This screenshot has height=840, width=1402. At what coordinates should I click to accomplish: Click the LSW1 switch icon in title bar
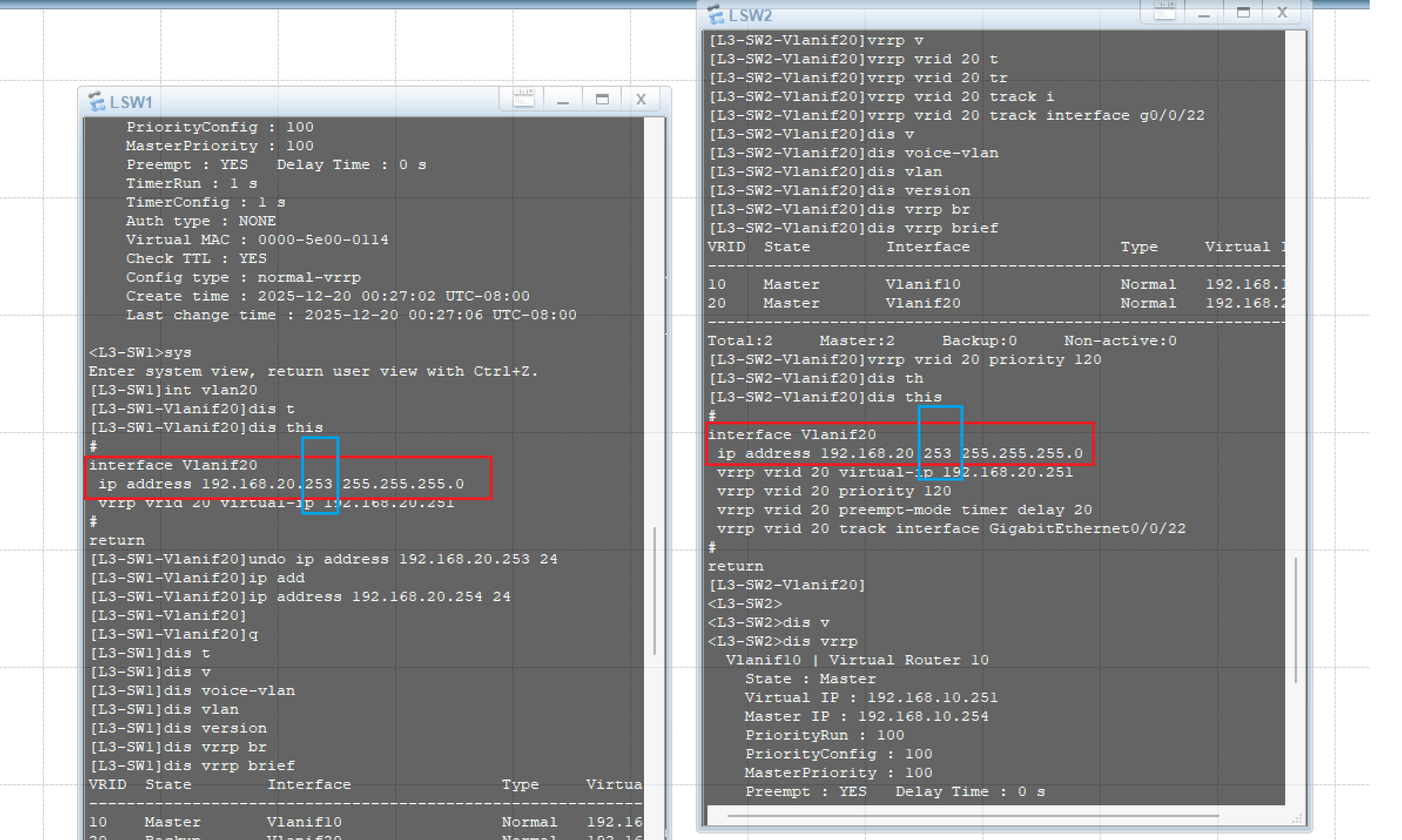[x=96, y=102]
